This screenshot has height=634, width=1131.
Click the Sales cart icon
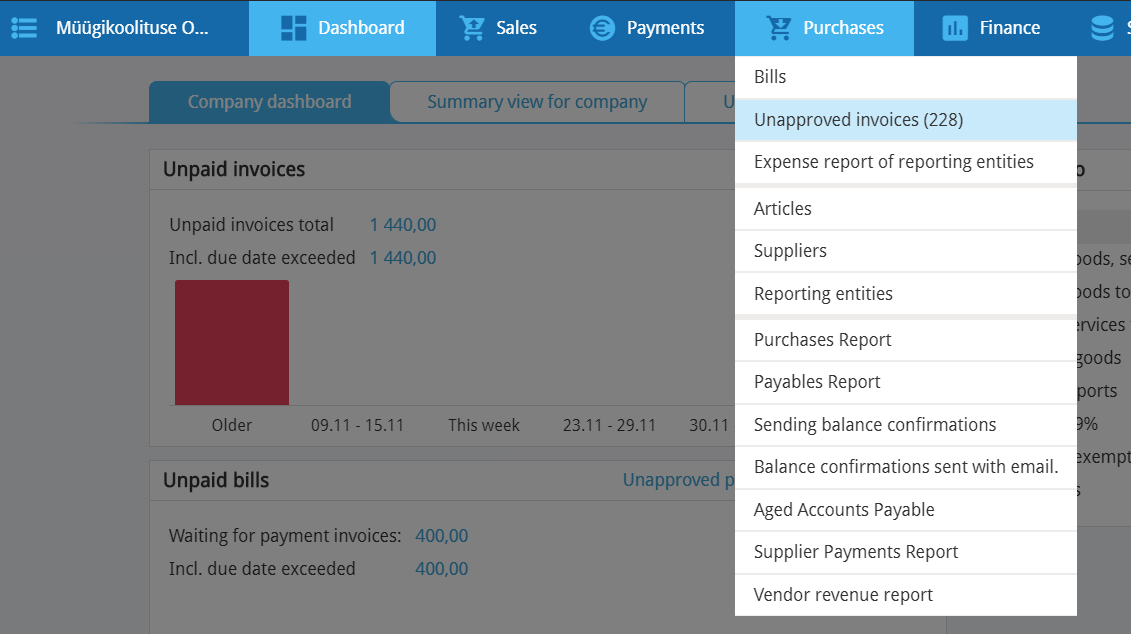click(472, 28)
